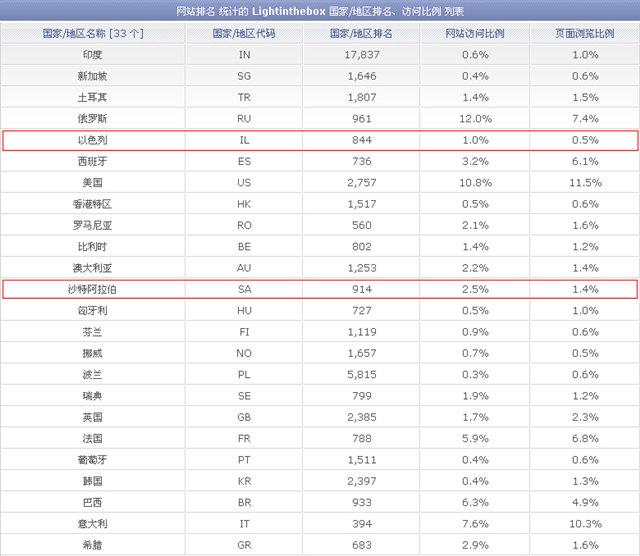The height and width of the screenshot is (556, 640).
Task: Click the TR country code
Action: (x=244, y=98)
